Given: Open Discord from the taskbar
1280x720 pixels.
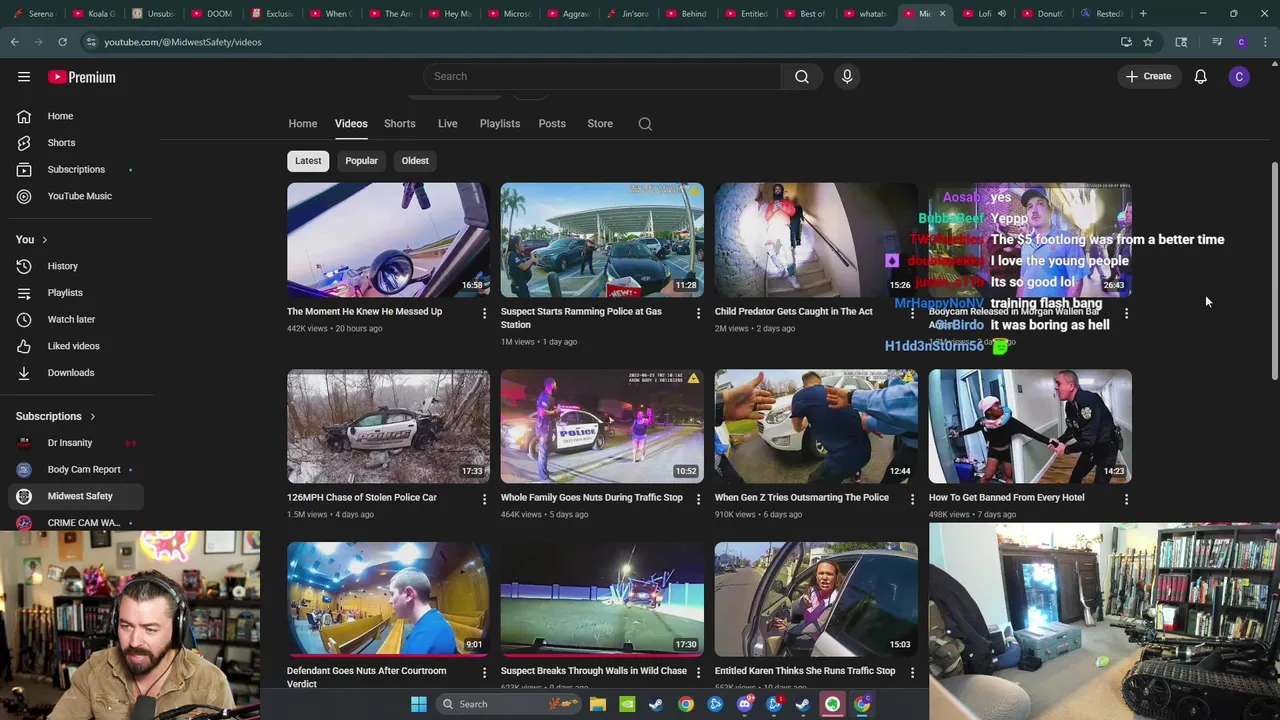Looking at the screenshot, I should [x=744, y=704].
